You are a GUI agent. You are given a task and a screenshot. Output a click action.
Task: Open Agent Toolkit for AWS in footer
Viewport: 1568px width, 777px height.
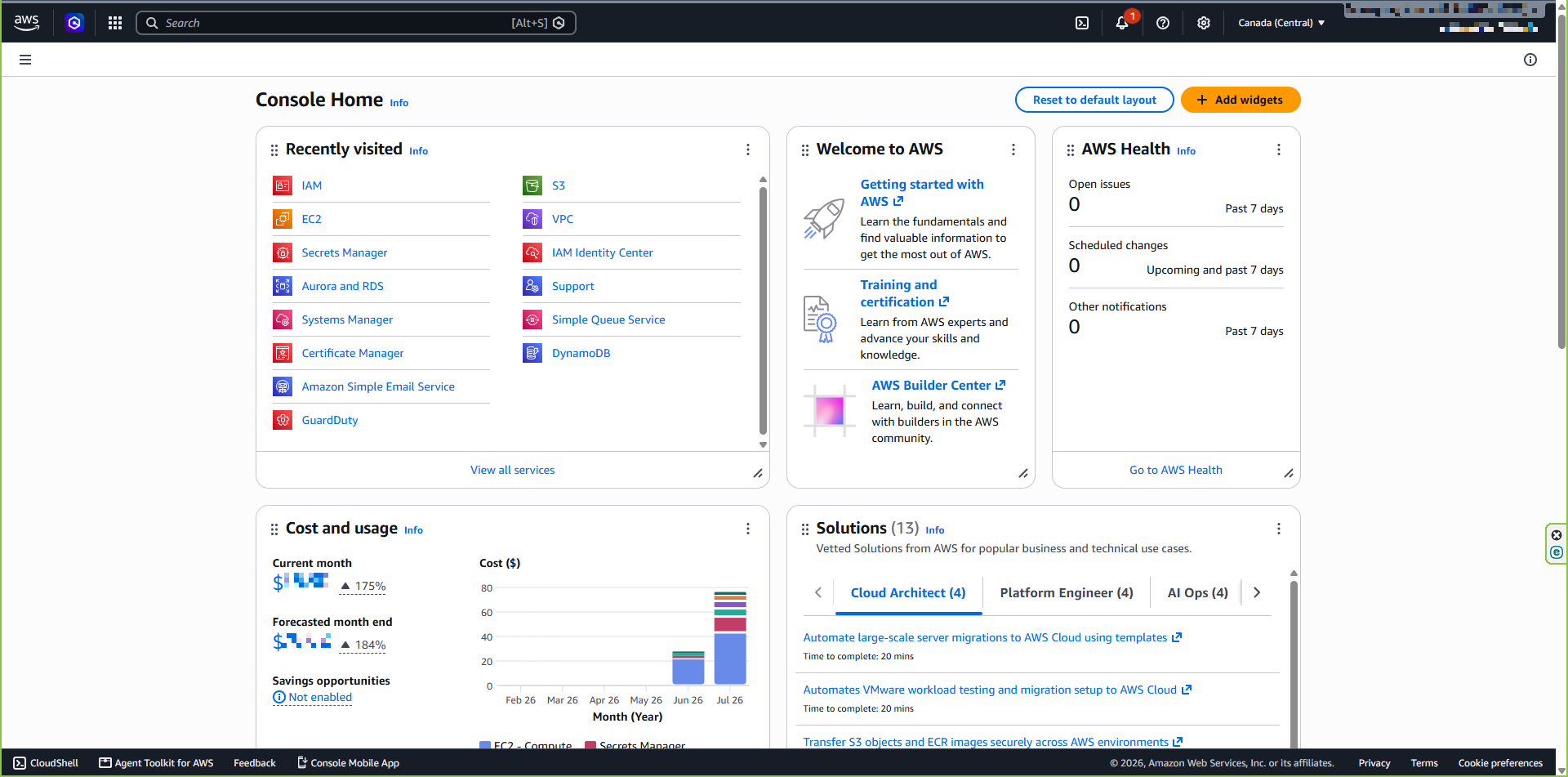tap(156, 763)
